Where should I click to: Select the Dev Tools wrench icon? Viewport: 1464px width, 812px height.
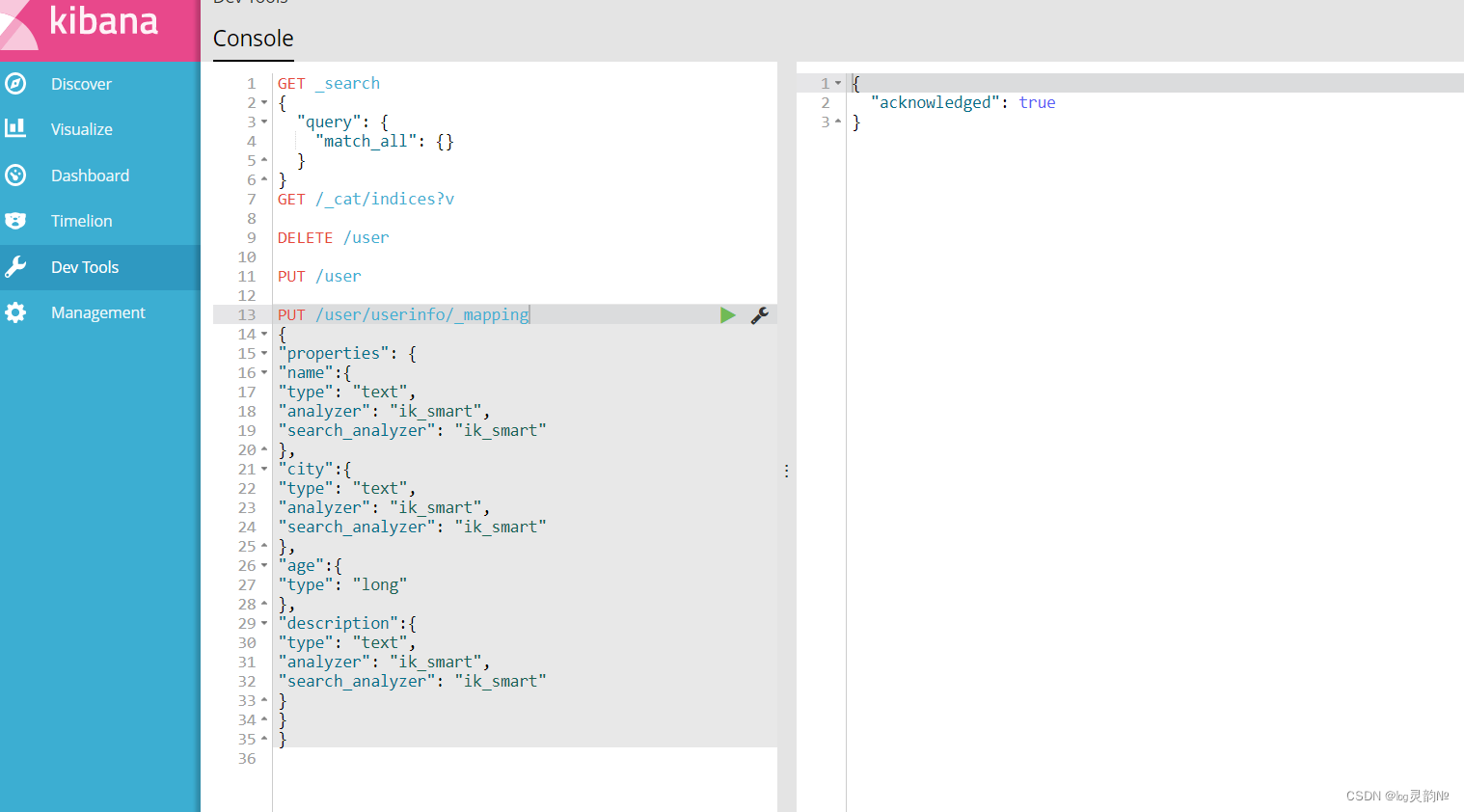[15, 267]
